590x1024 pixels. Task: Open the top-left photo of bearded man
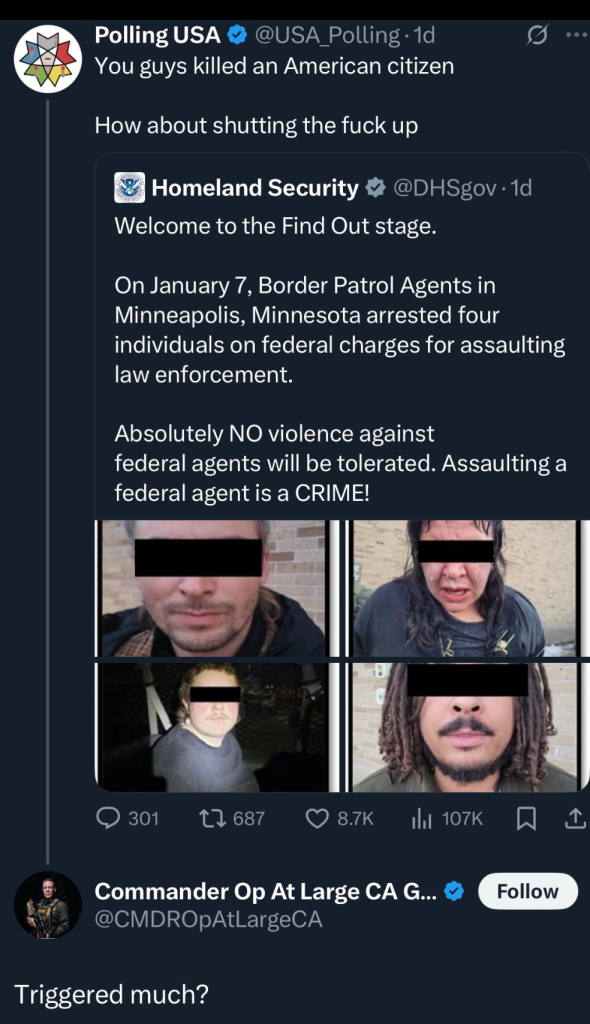213,588
